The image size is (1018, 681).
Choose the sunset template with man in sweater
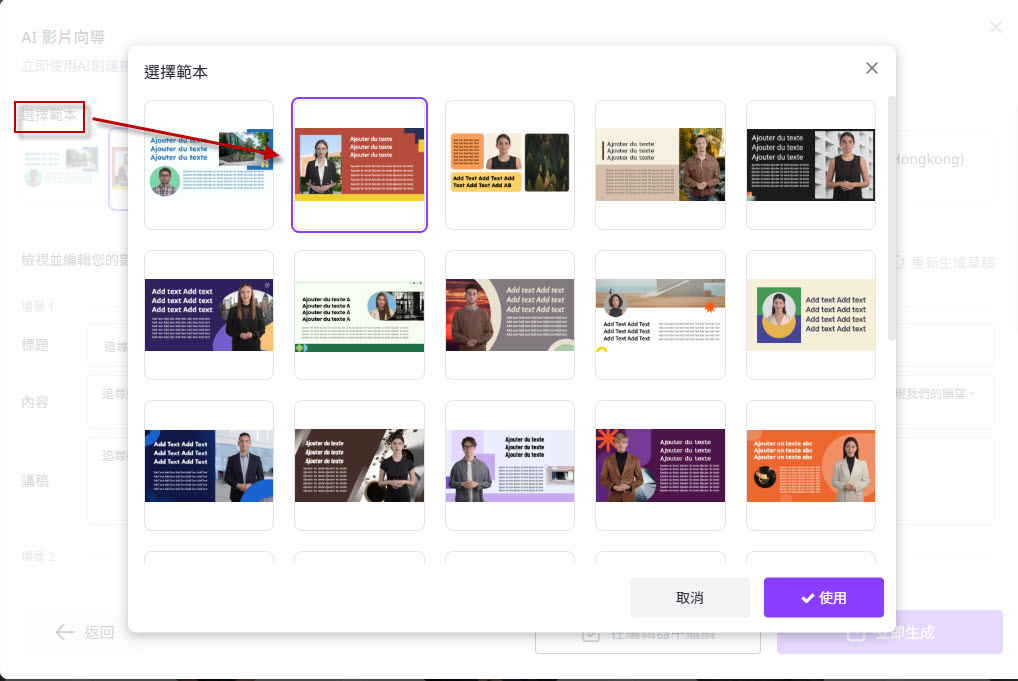510,315
